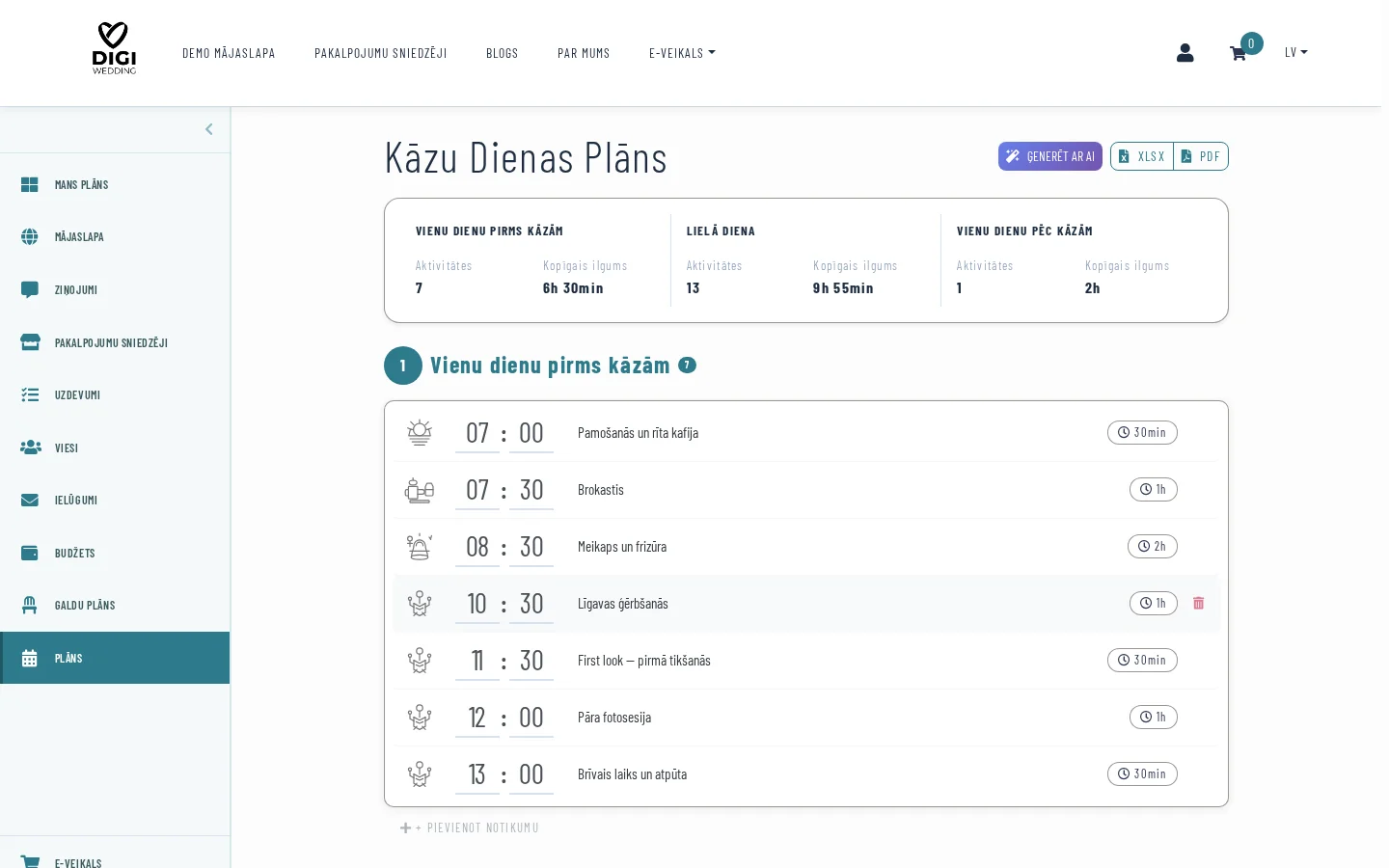Collapse the left sidebar with chevron
Screen dimensions: 1389x868
pos(209,129)
